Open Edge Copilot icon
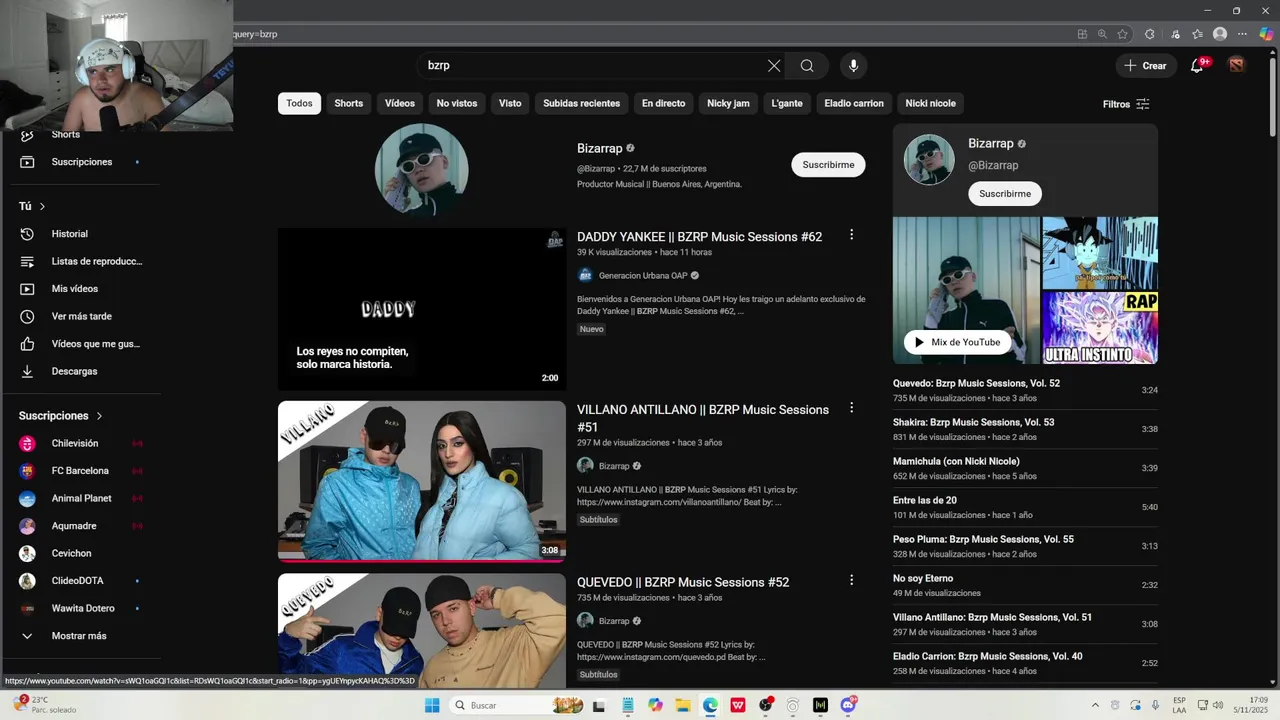1280x720 pixels. pyautogui.click(x=1266, y=34)
